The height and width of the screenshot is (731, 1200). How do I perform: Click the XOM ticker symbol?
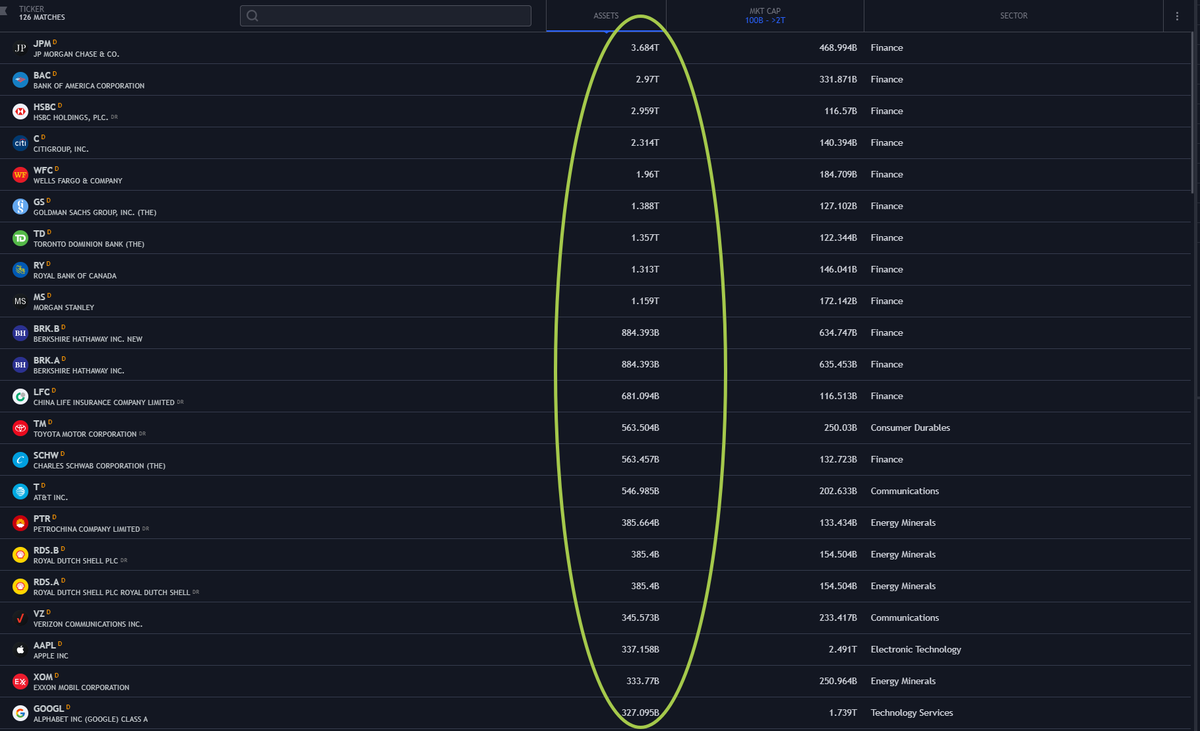pos(42,676)
